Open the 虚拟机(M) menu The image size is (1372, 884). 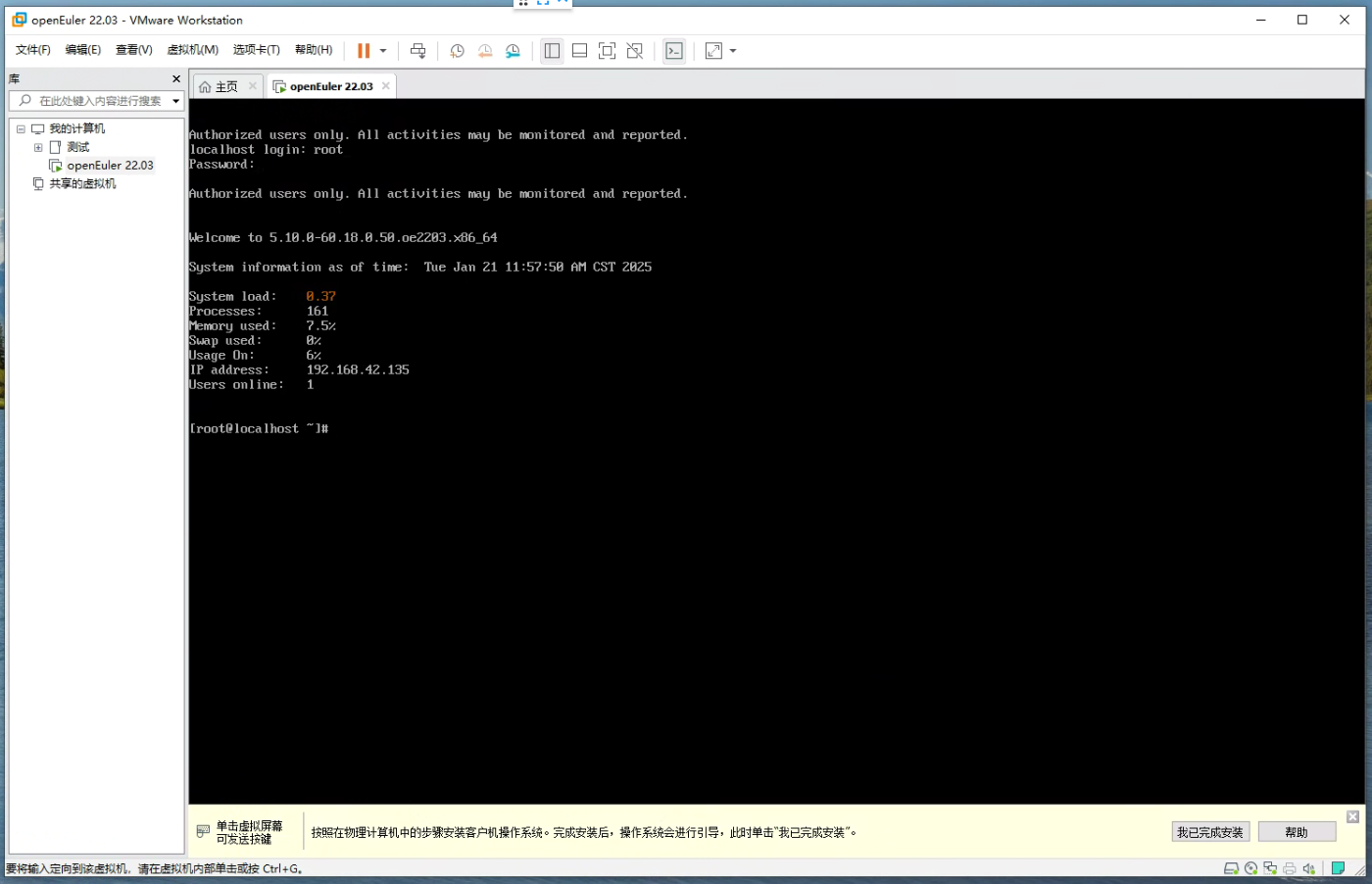193,50
